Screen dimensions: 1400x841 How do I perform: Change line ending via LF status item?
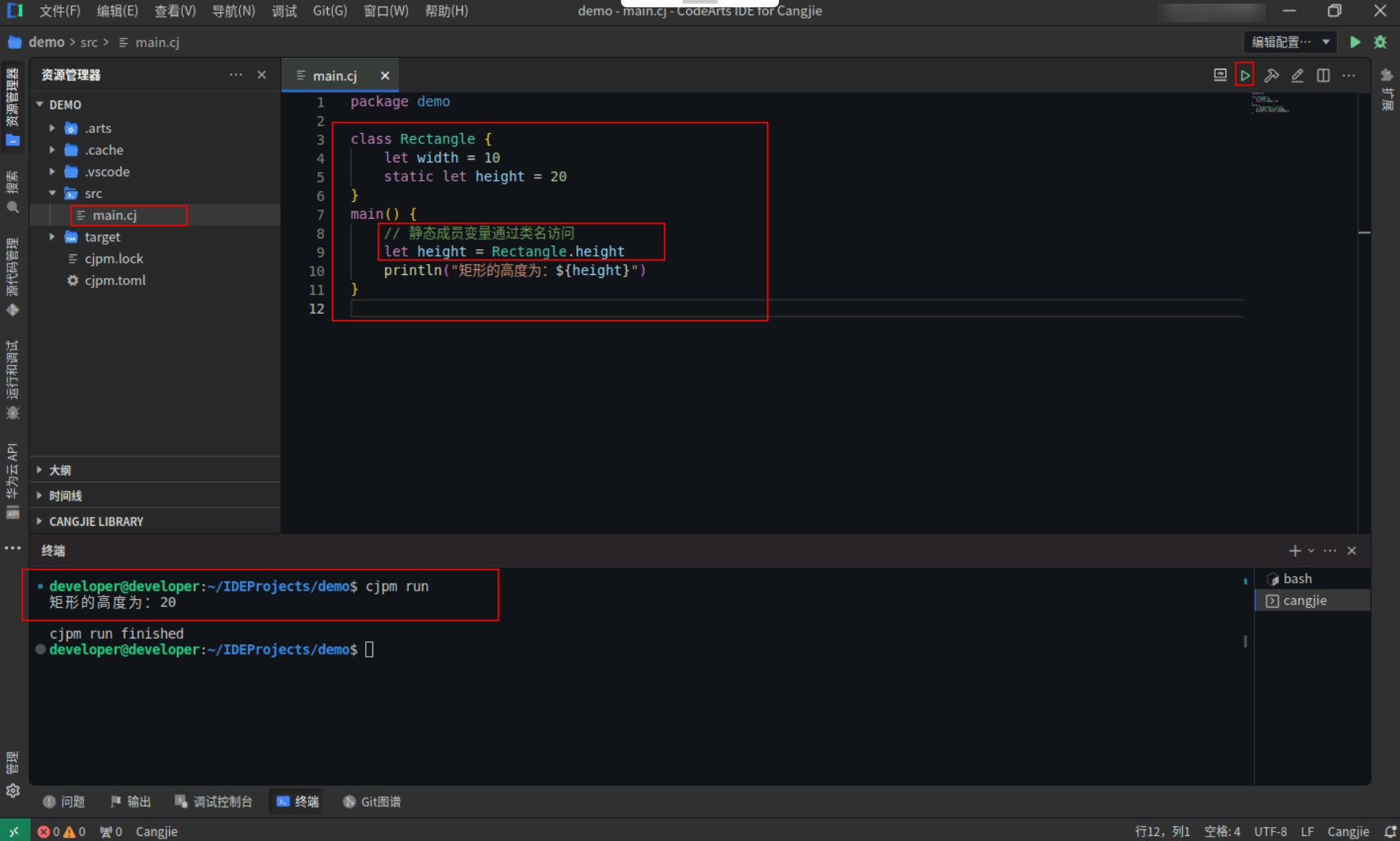[1307, 831]
